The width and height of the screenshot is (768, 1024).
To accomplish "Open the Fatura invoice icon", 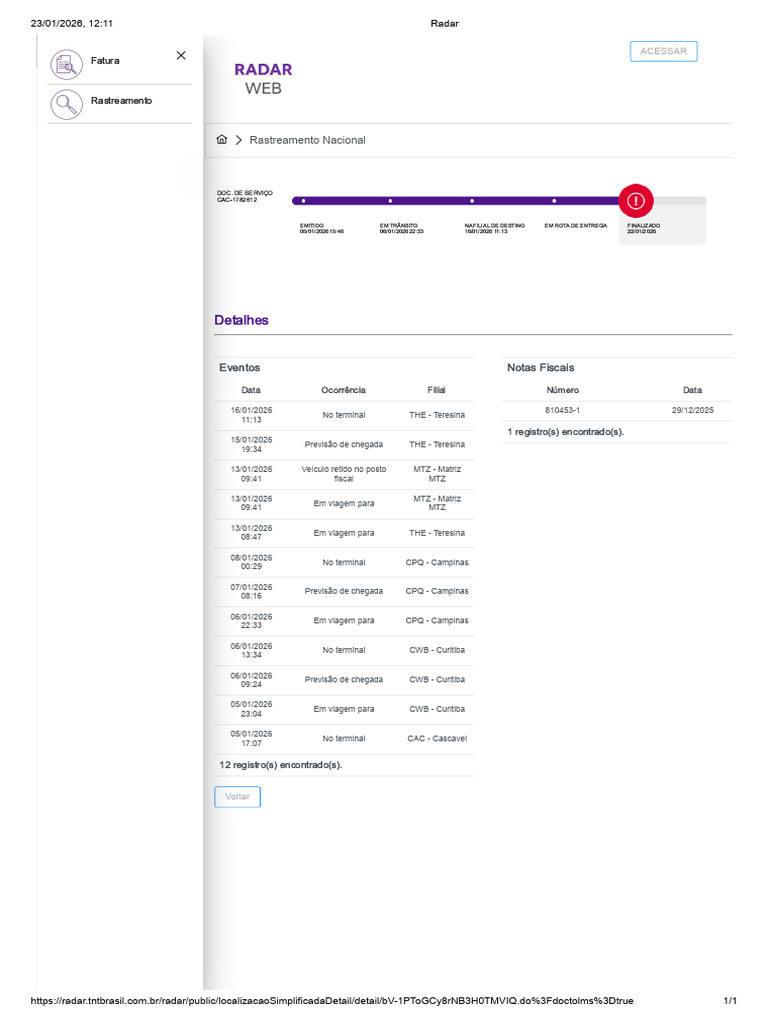I will tap(67, 65).
